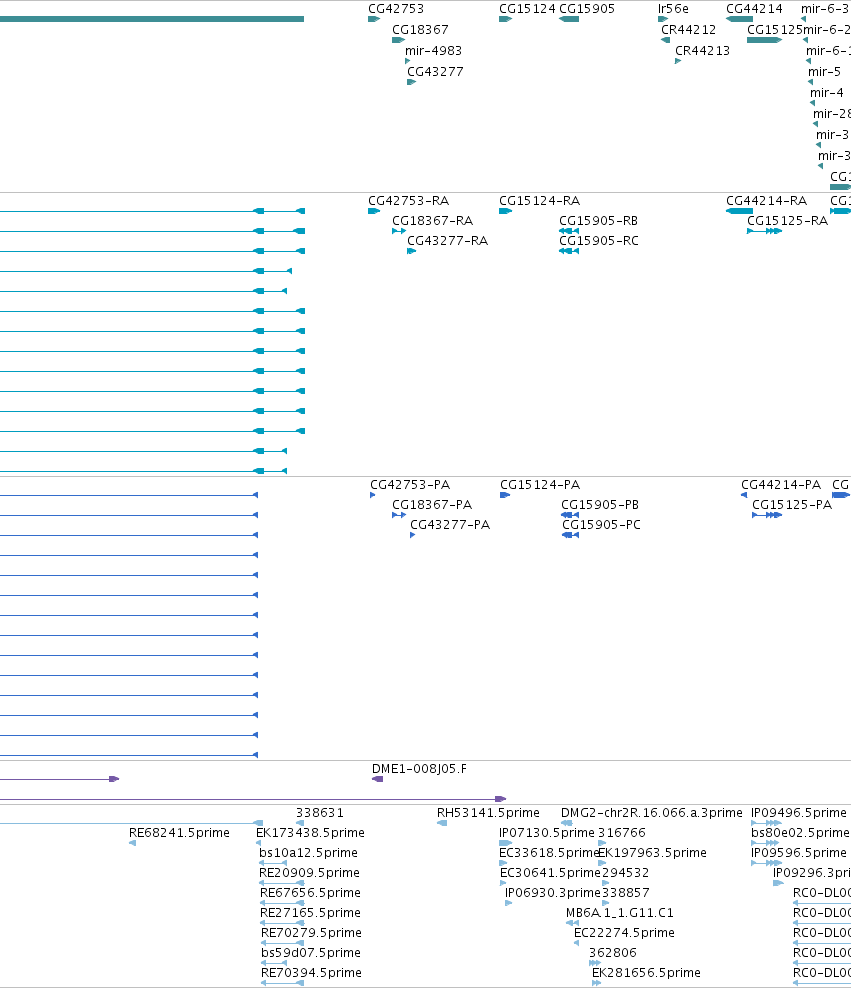Select the CR44213 gene label
Viewport: 851px width, 988px height.
point(702,50)
